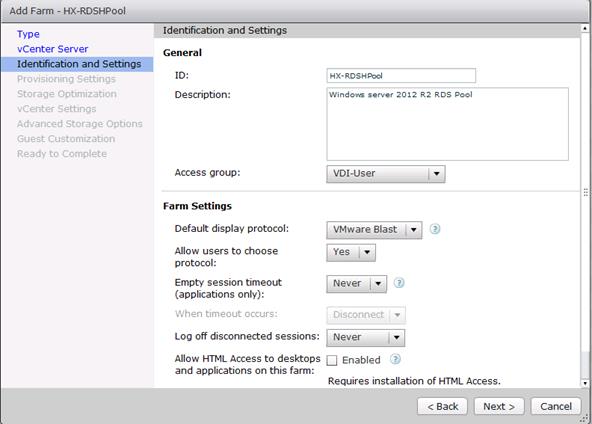Click the vertical scrollbar thumb

[585, 193]
